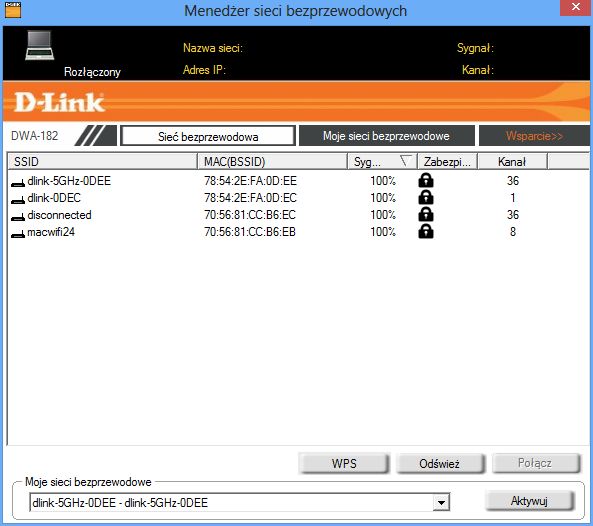The height and width of the screenshot is (526, 593).
Task: Click the WPS button
Action: pos(344,463)
